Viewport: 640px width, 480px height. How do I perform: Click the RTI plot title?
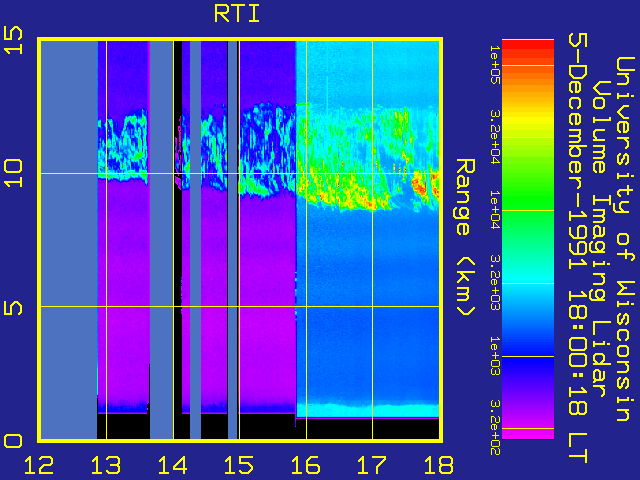[237, 14]
